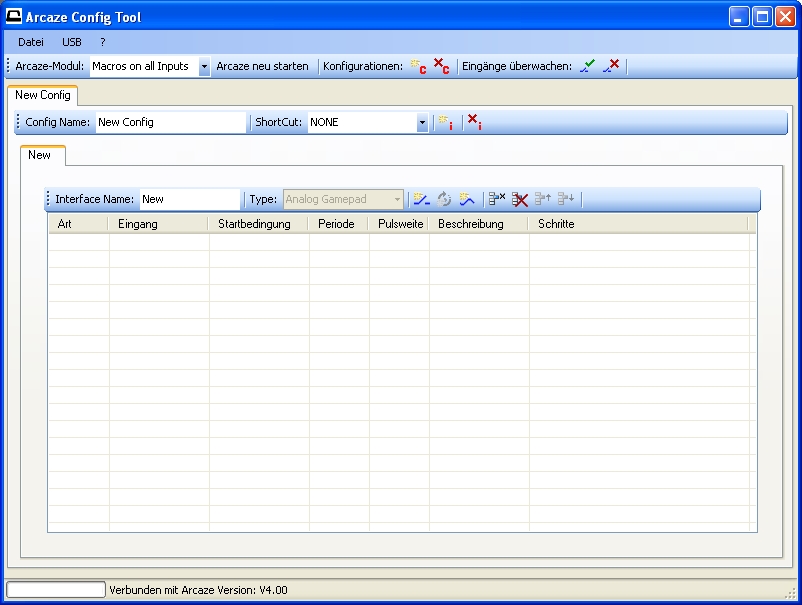Screen dimensions: 802x605
Task: Click the new configuration icon (star with C)
Action: click(418, 66)
